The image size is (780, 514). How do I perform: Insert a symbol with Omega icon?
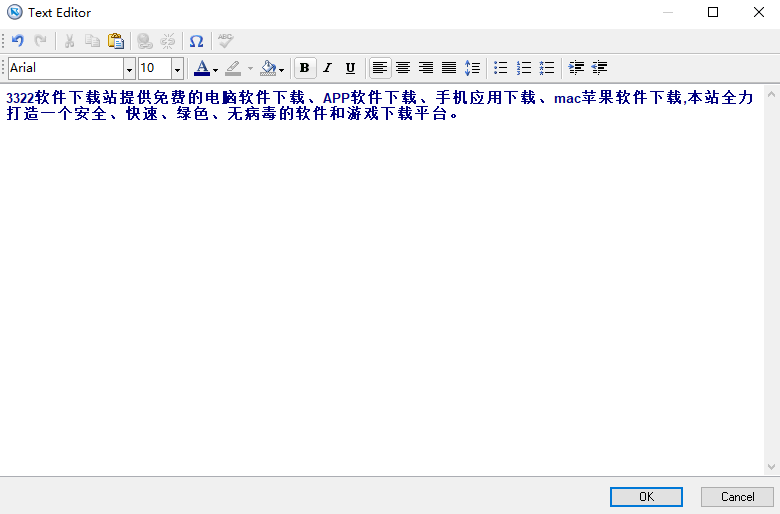tap(196, 41)
